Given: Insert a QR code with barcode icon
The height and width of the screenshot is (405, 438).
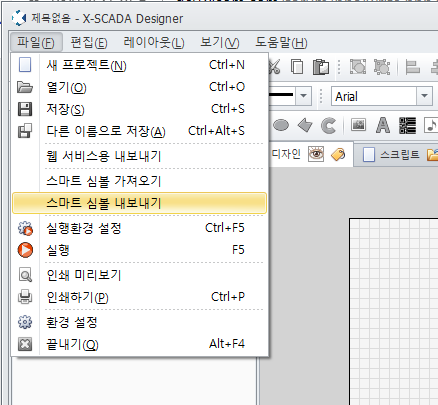Looking at the screenshot, I should click(x=407, y=126).
